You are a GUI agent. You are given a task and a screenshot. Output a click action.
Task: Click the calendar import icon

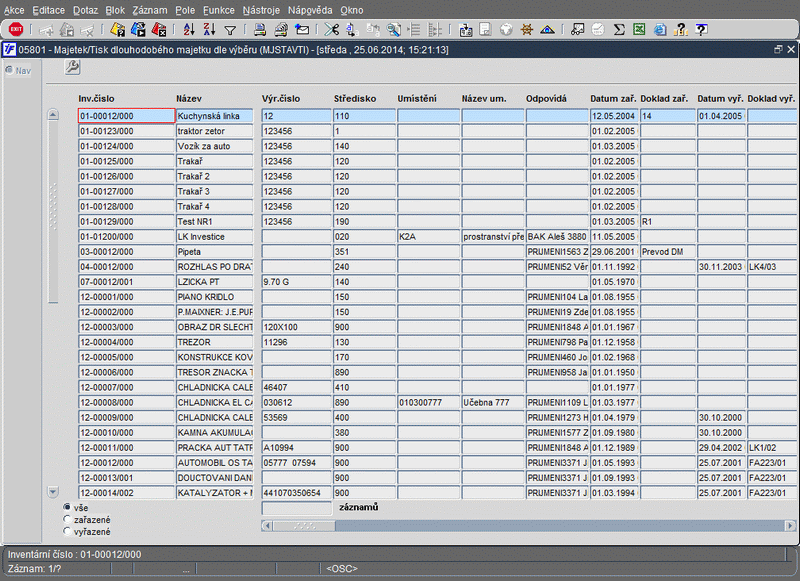[x=465, y=30]
